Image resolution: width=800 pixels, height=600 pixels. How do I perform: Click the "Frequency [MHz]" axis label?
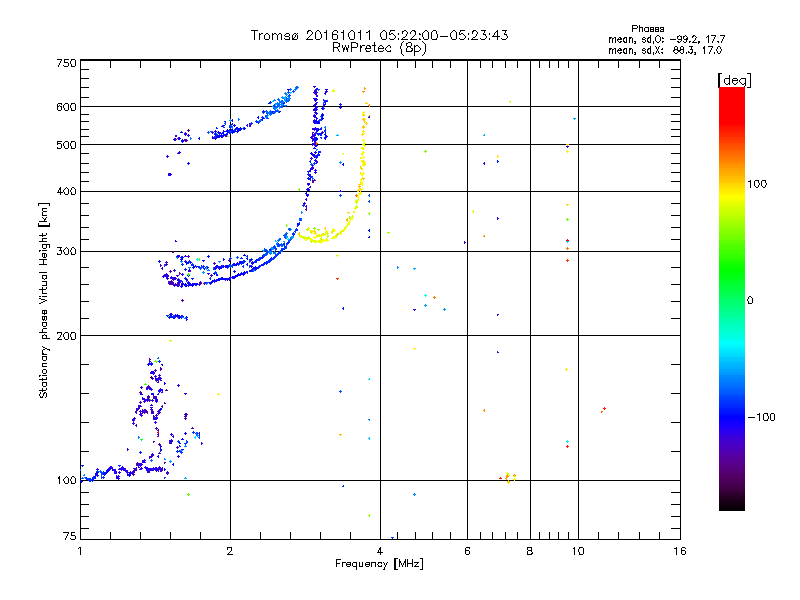tap(379, 564)
